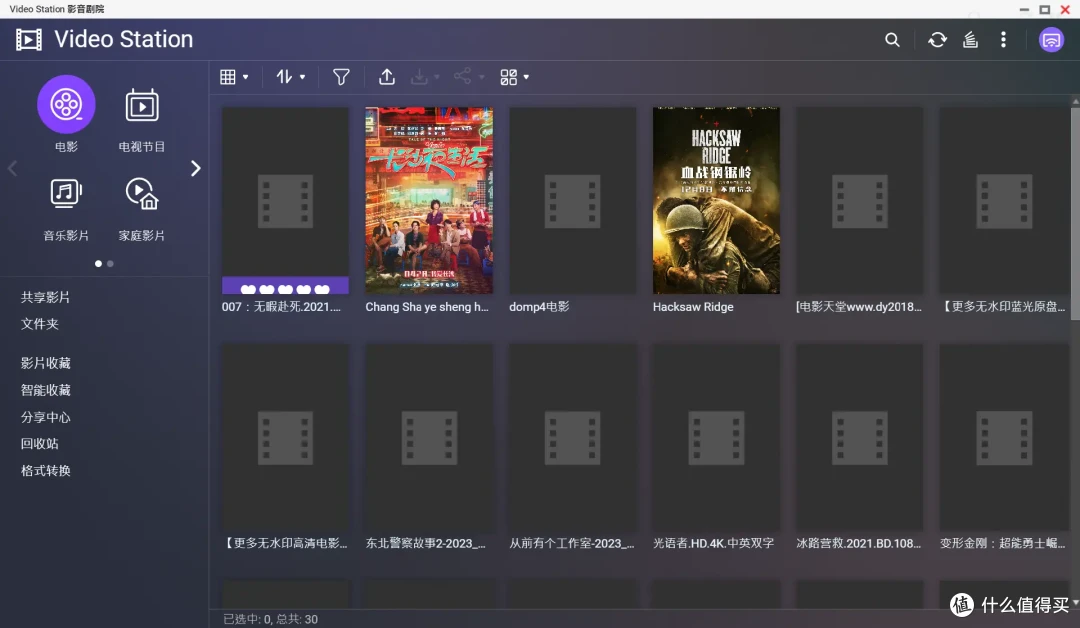Image resolution: width=1080 pixels, height=628 pixels.
Task: Select the 更多无水印高清电影 thumbnail
Action: click(x=285, y=437)
